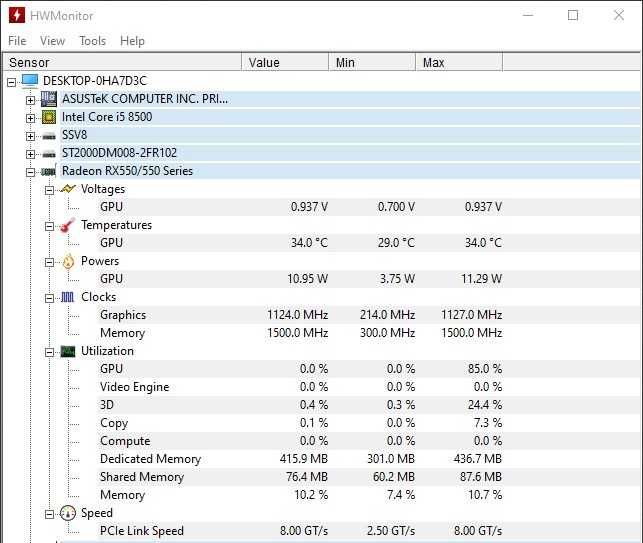Expand the ST2000DM008-2FR102 node

click(x=30, y=155)
